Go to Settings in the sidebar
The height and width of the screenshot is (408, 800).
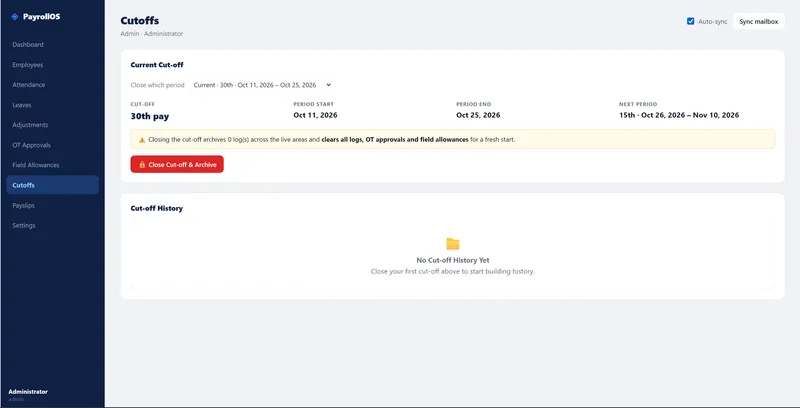point(52,225)
